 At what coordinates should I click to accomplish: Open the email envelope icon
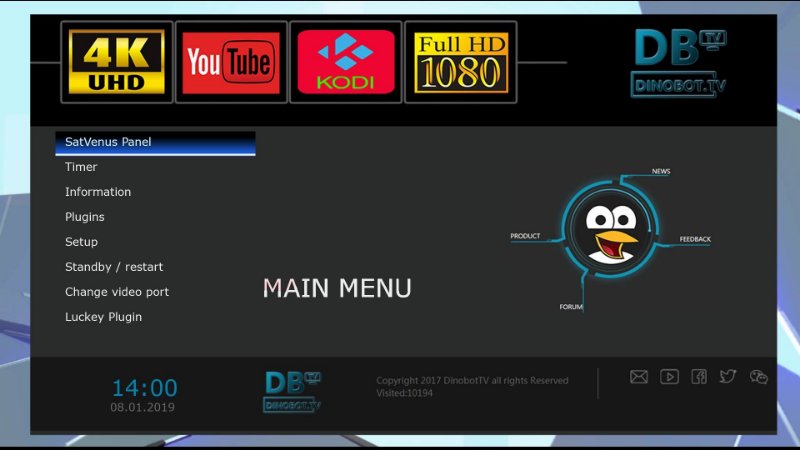point(639,377)
